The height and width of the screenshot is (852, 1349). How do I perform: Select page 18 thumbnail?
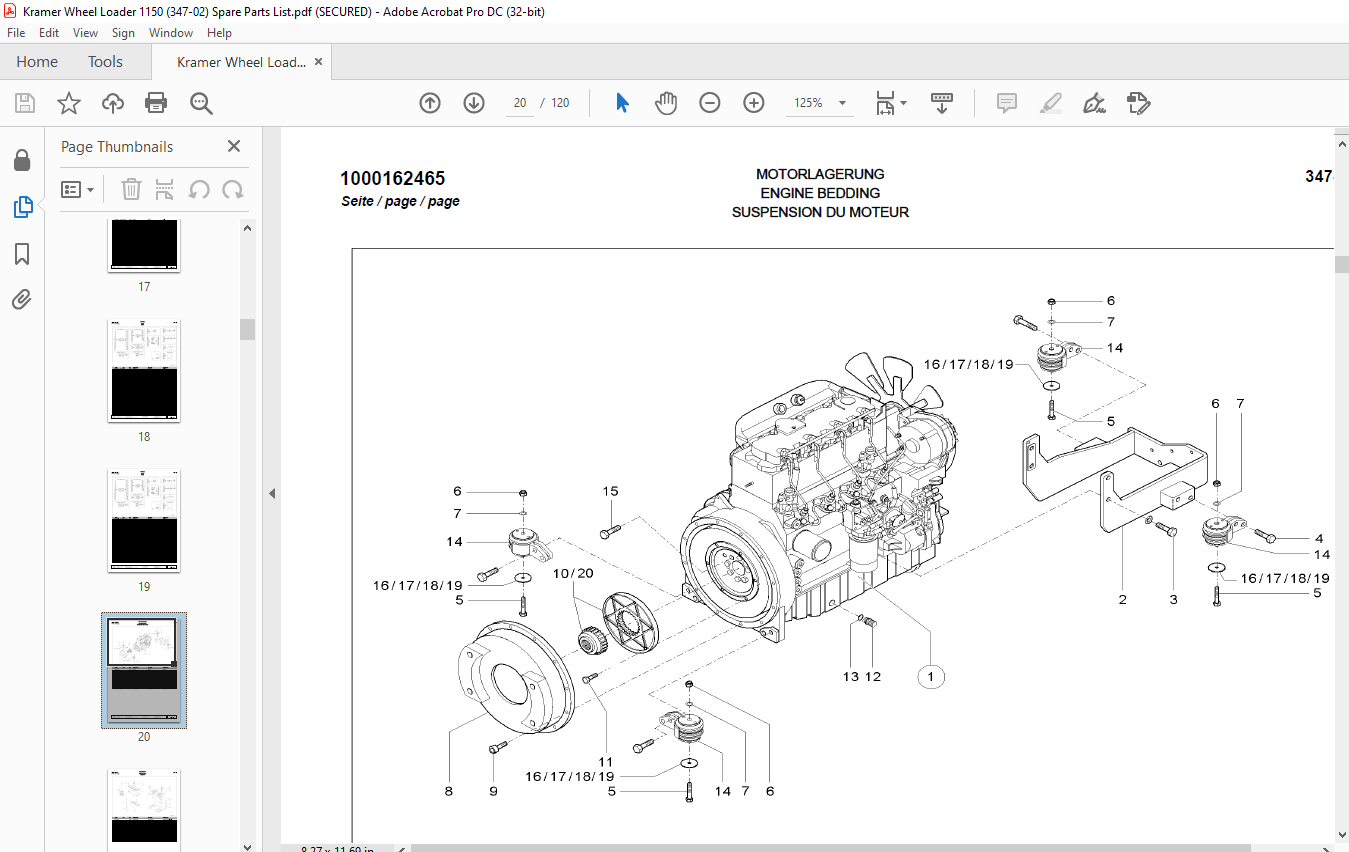tap(144, 370)
